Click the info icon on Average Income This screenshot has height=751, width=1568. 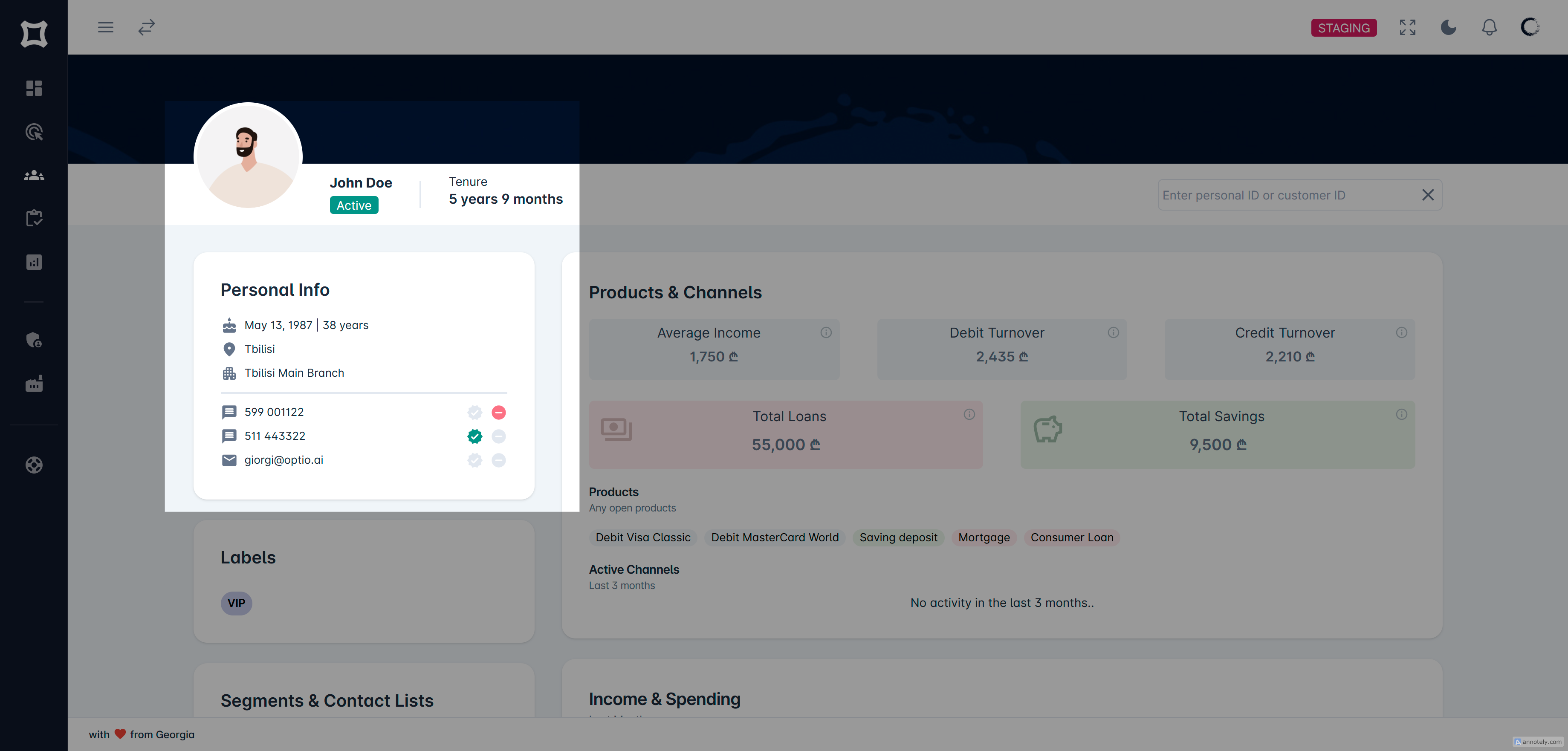pos(825,332)
